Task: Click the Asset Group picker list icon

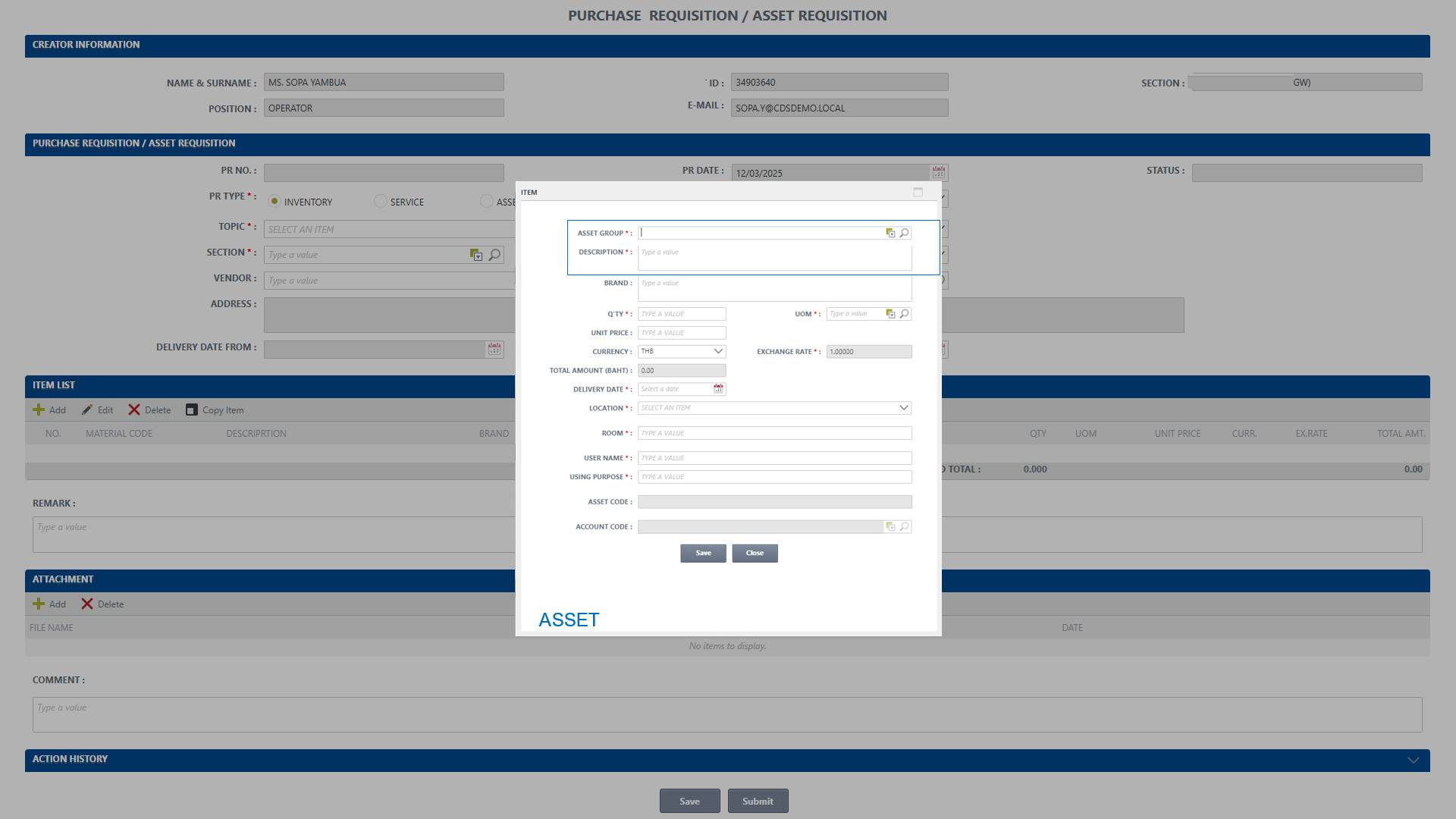Action: pos(890,233)
